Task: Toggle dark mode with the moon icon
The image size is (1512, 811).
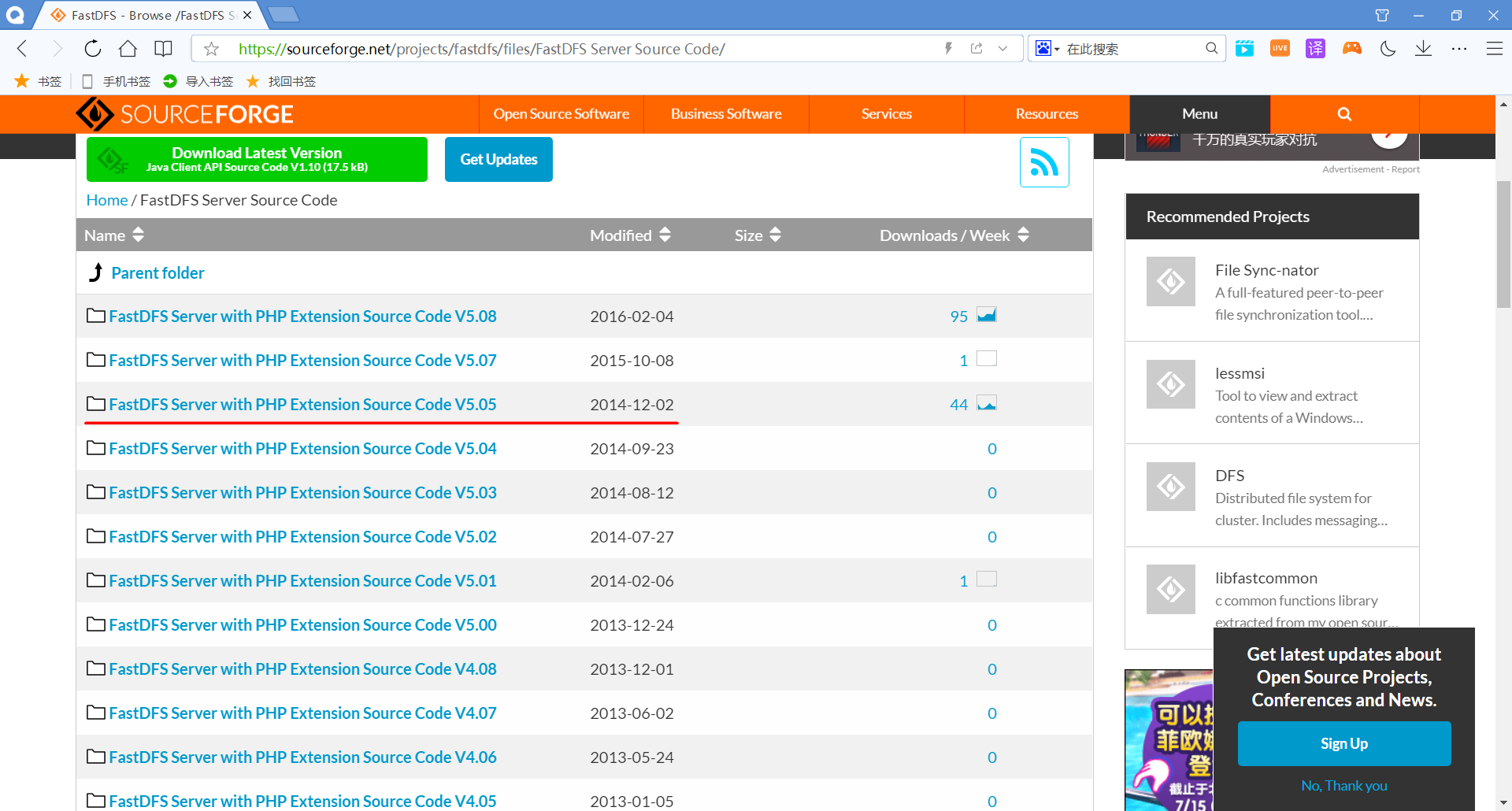Action: [1388, 48]
